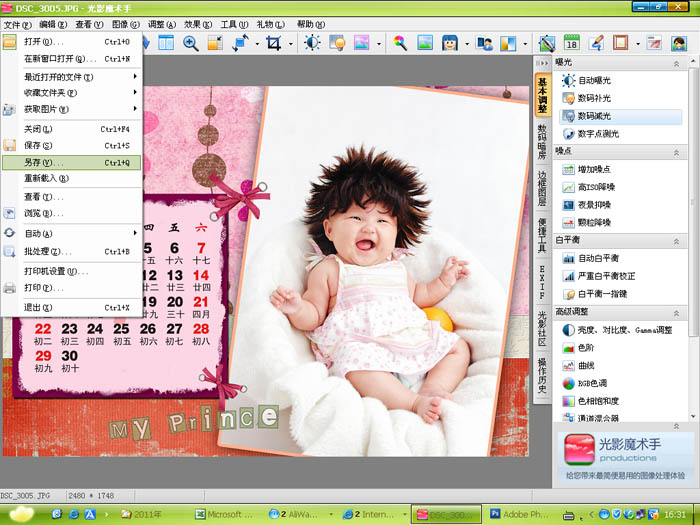Open the 效果 menu in menu bar

click(x=198, y=24)
